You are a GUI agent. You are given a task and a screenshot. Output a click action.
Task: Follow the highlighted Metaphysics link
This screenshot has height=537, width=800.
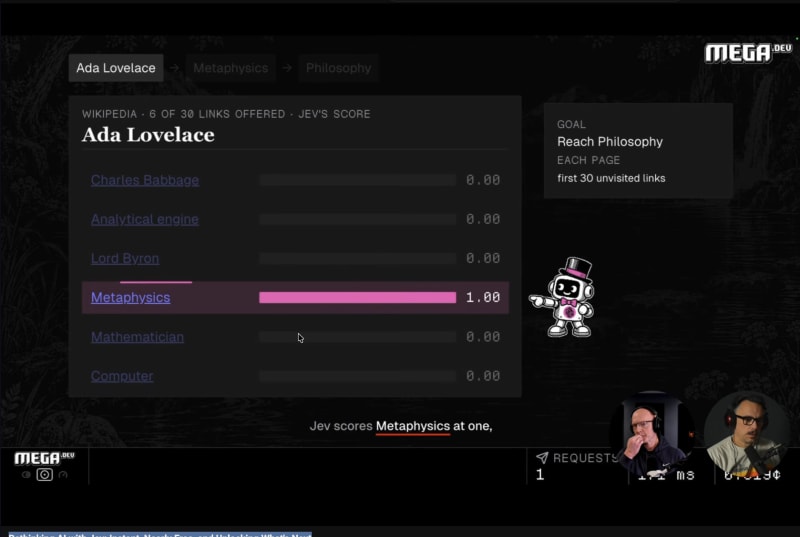tap(131, 297)
